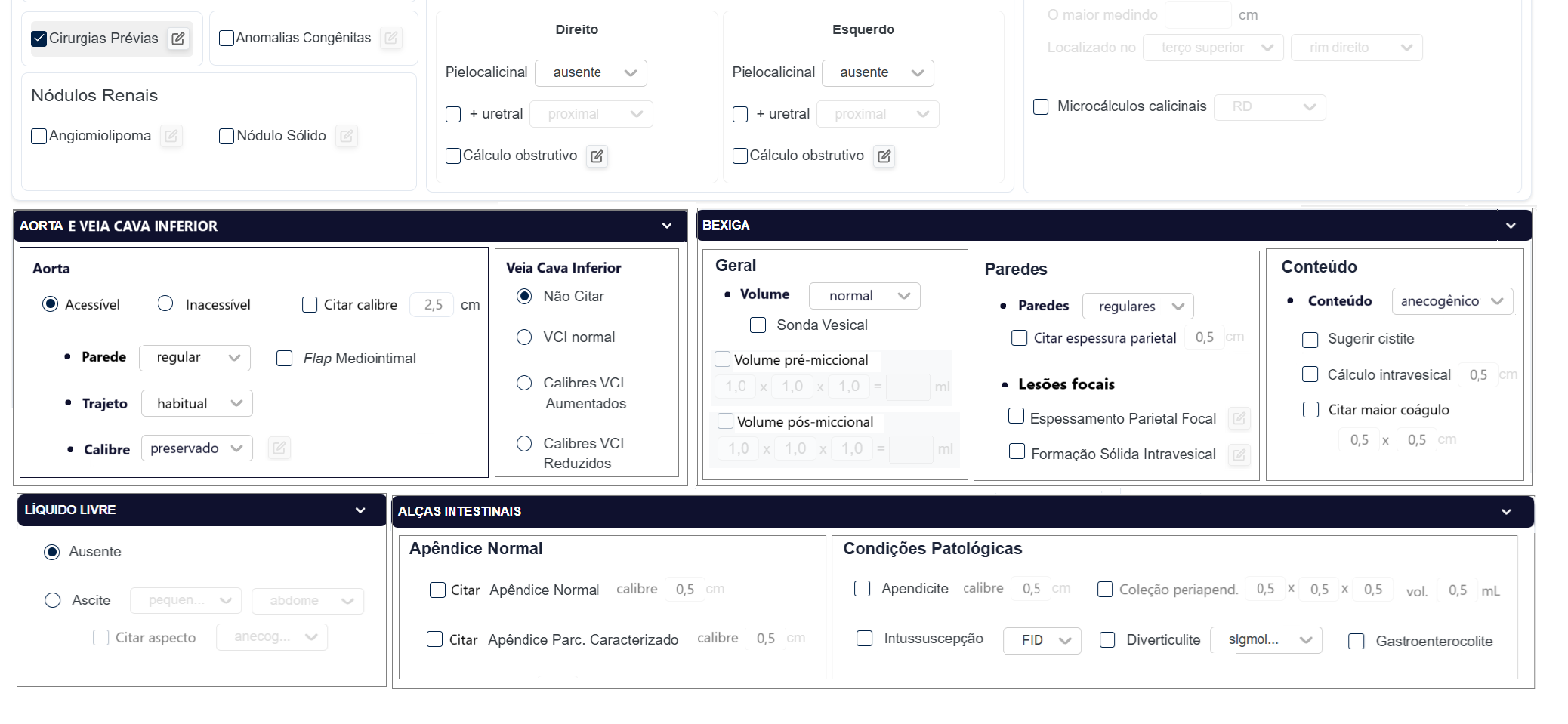Open edit icon for Esquerdo Cálculo obstrutivo

(x=884, y=156)
